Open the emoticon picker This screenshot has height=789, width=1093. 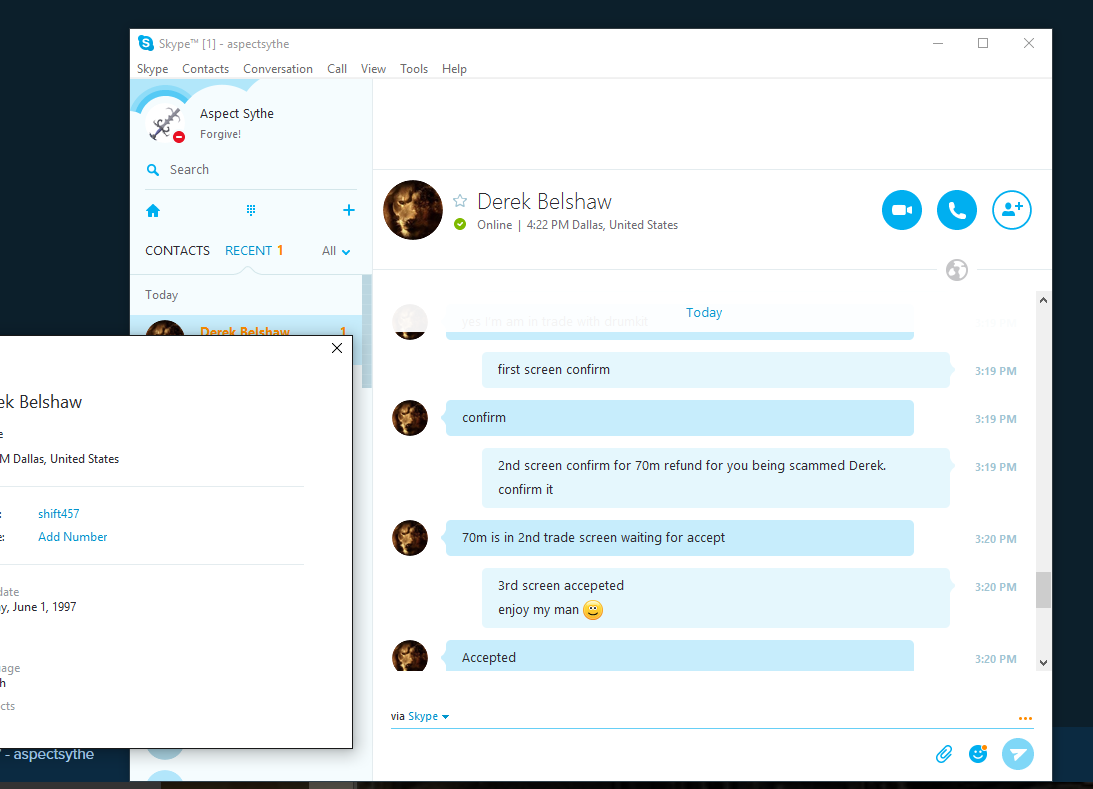[978, 754]
